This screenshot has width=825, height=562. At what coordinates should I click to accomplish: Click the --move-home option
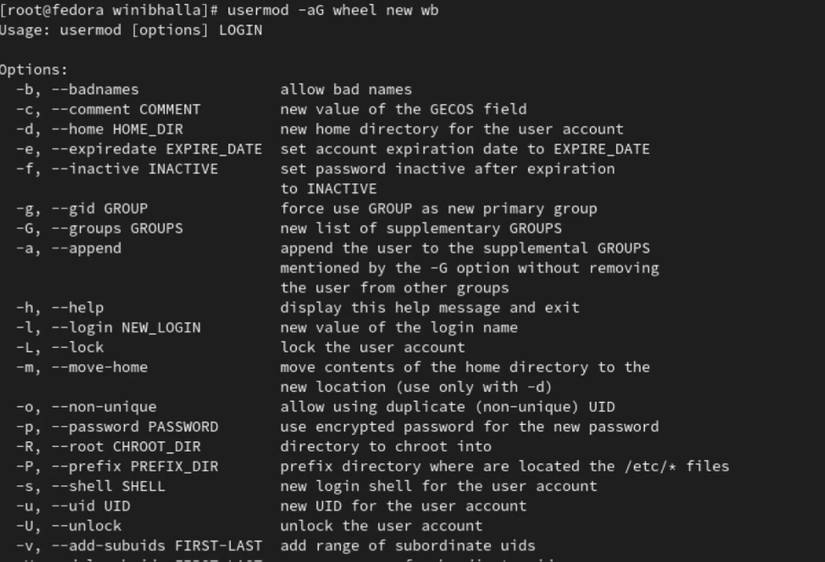point(82,367)
